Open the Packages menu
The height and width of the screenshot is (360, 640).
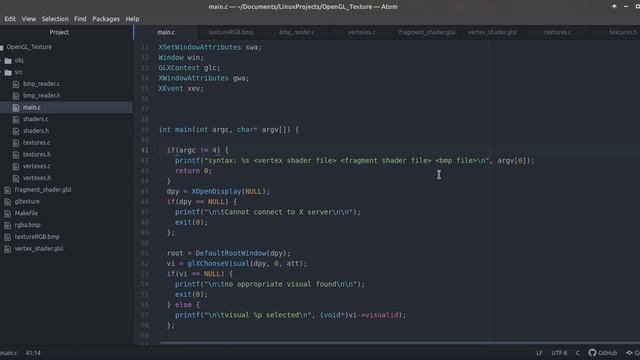tap(106, 19)
